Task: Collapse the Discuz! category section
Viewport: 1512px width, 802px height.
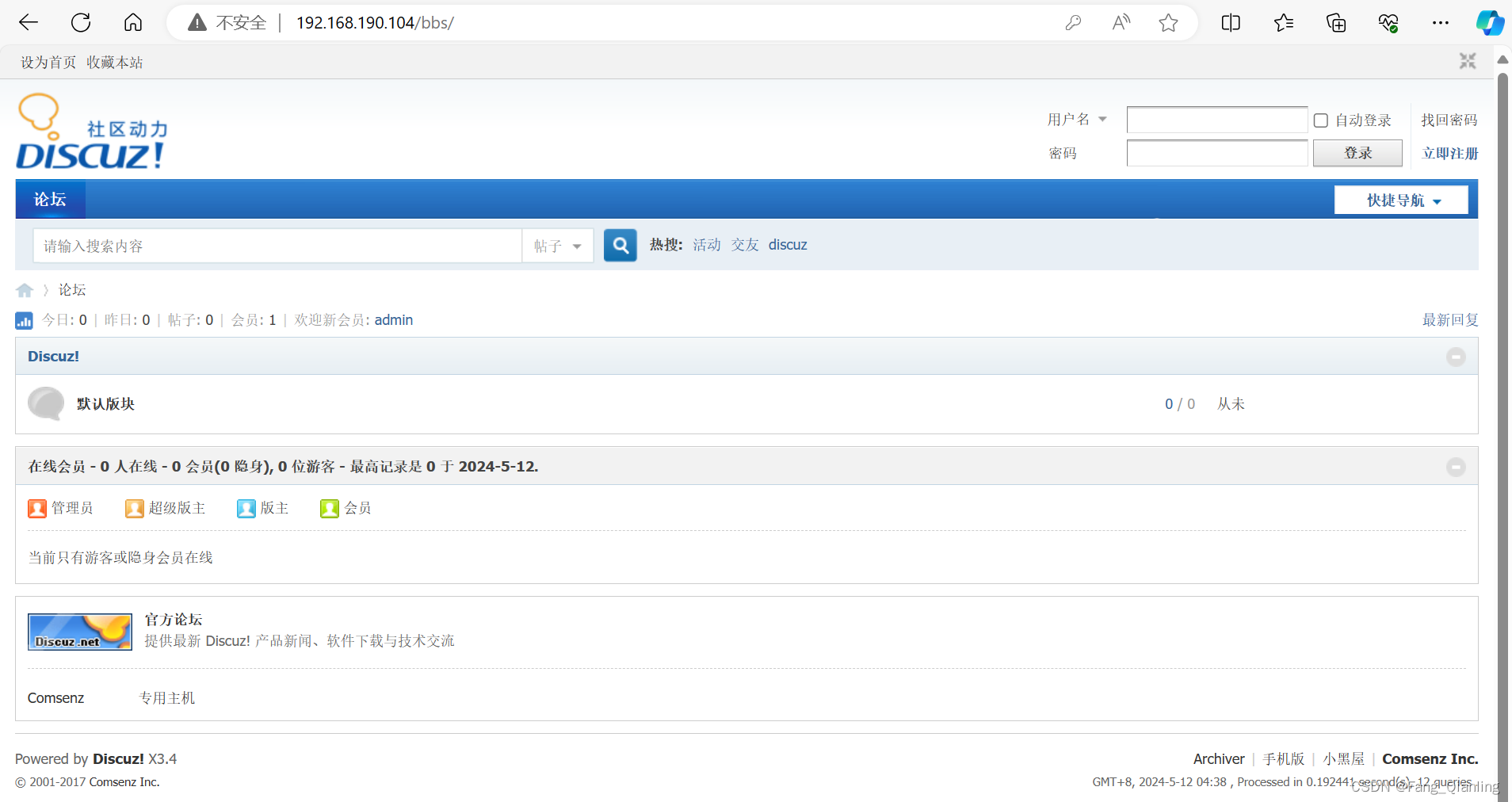Action: tap(1456, 357)
